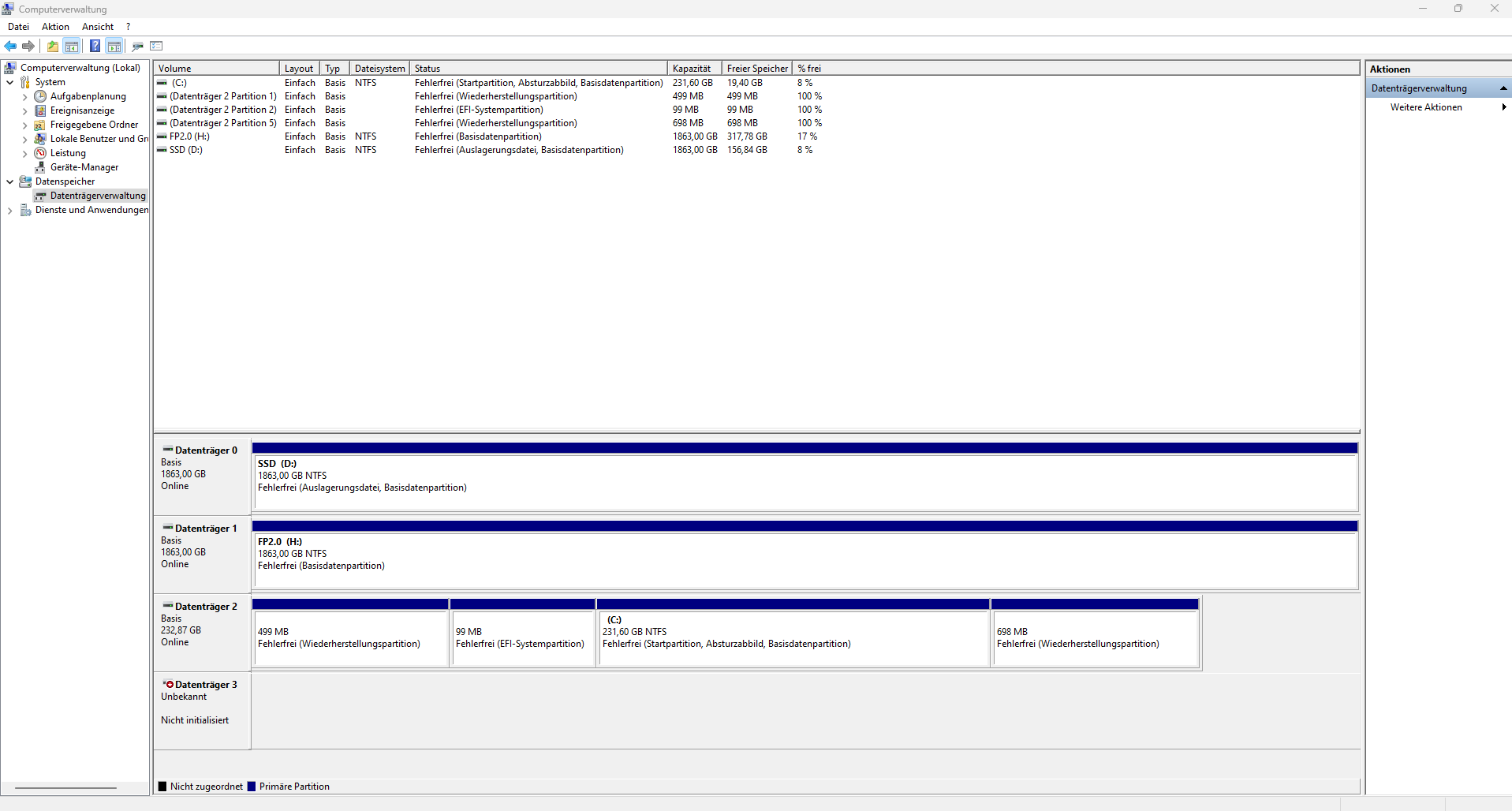The width and height of the screenshot is (1512, 811).
Task: Click the 156,84 GB free space cell
Action: [x=747, y=150]
